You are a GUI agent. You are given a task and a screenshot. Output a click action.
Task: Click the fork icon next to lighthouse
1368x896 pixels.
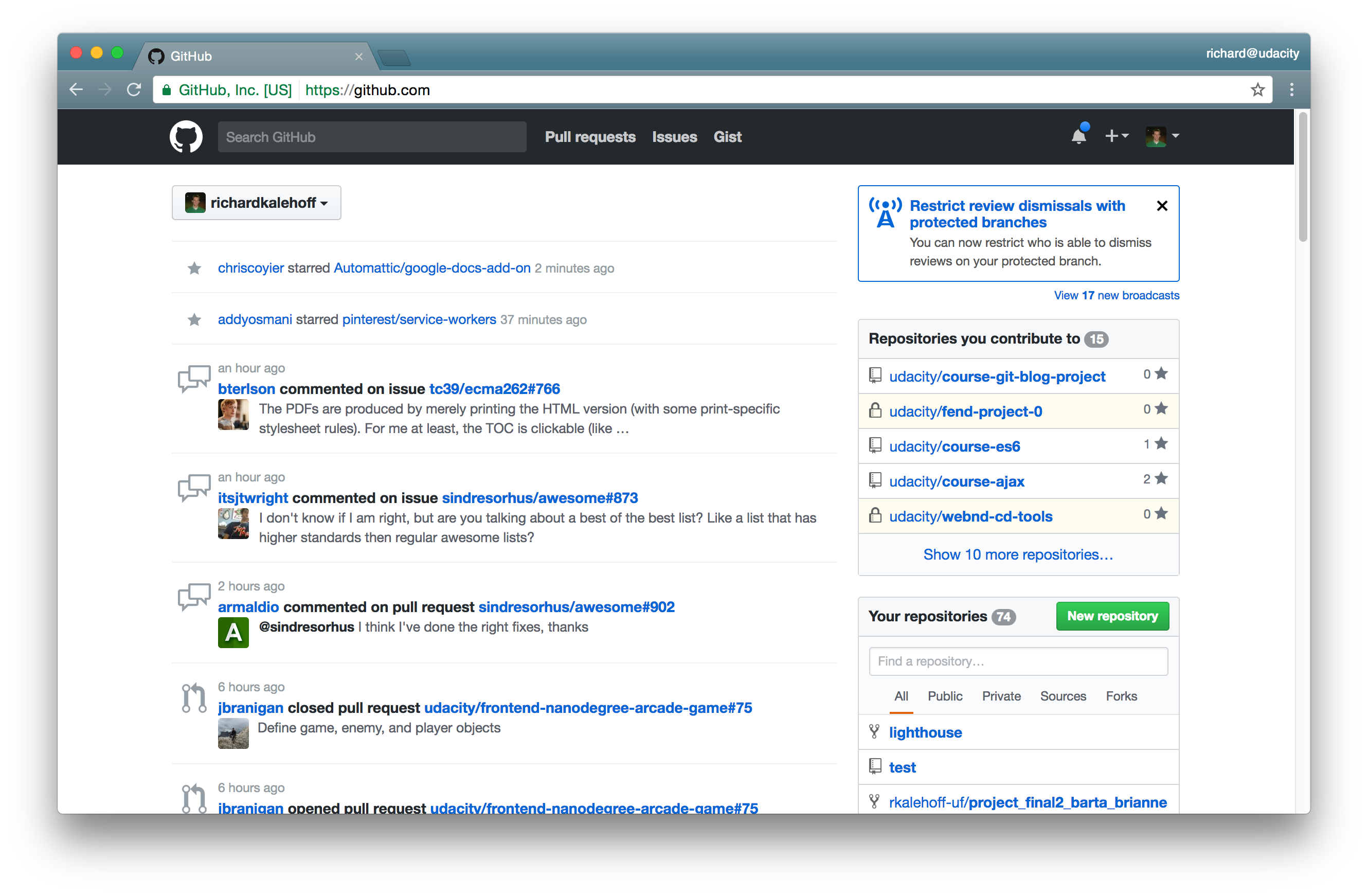click(874, 732)
